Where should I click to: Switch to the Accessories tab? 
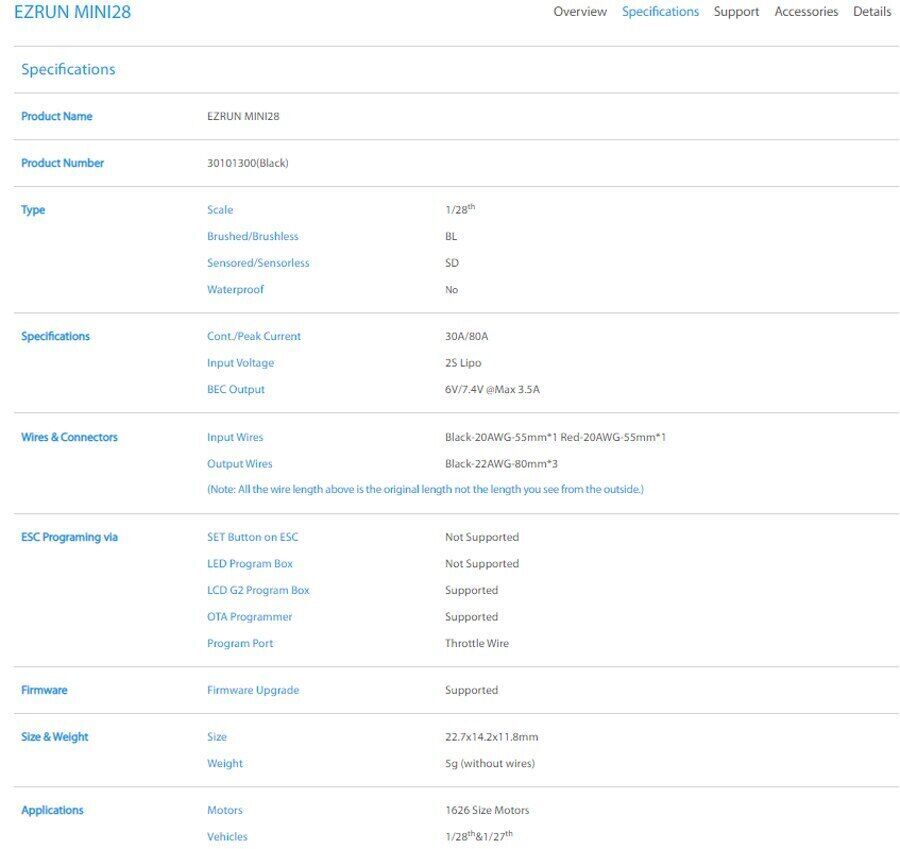pos(806,12)
